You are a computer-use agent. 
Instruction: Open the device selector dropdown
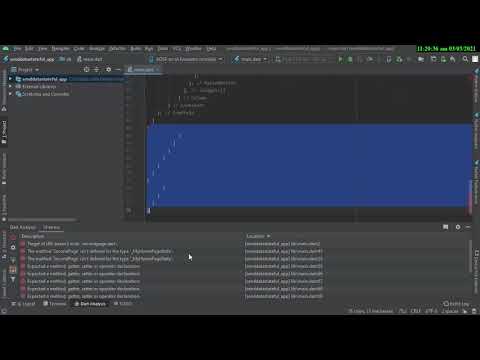[186, 59]
